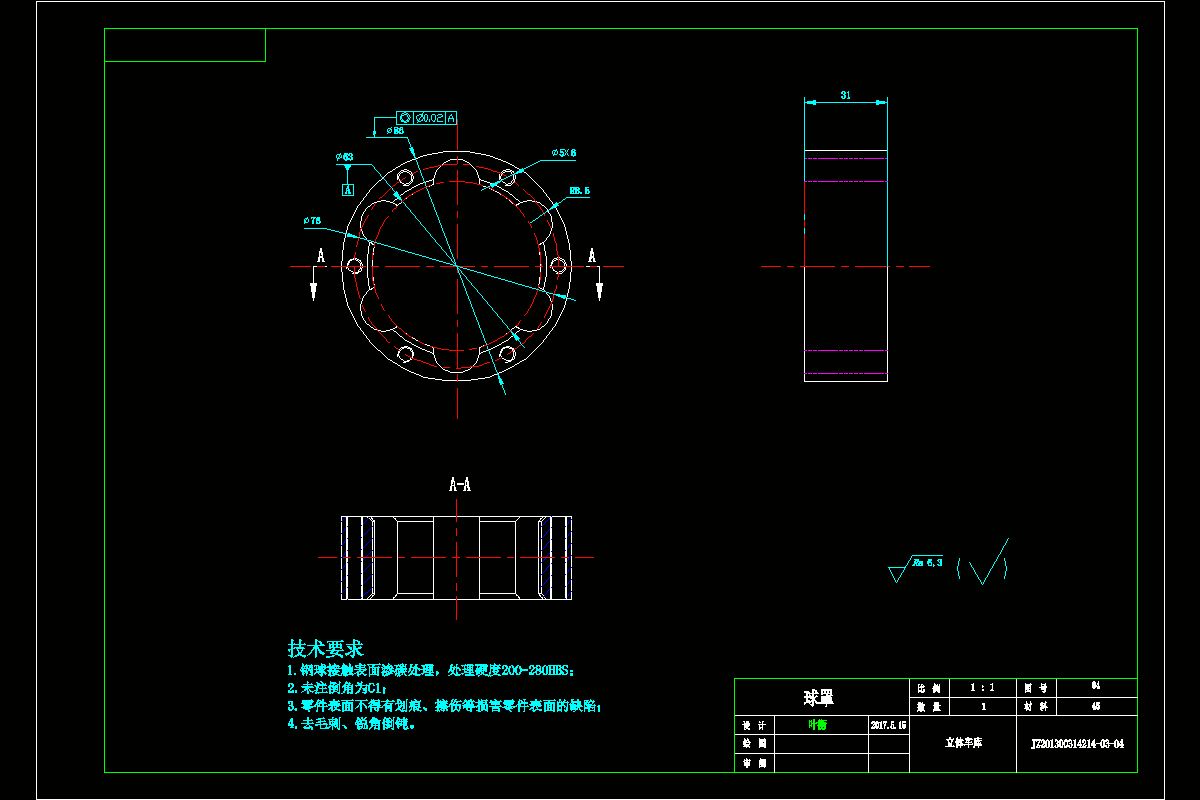The width and height of the screenshot is (1200, 800).
Task: Select the 'Φ75' diameter dimension label
Action: (311, 220)
